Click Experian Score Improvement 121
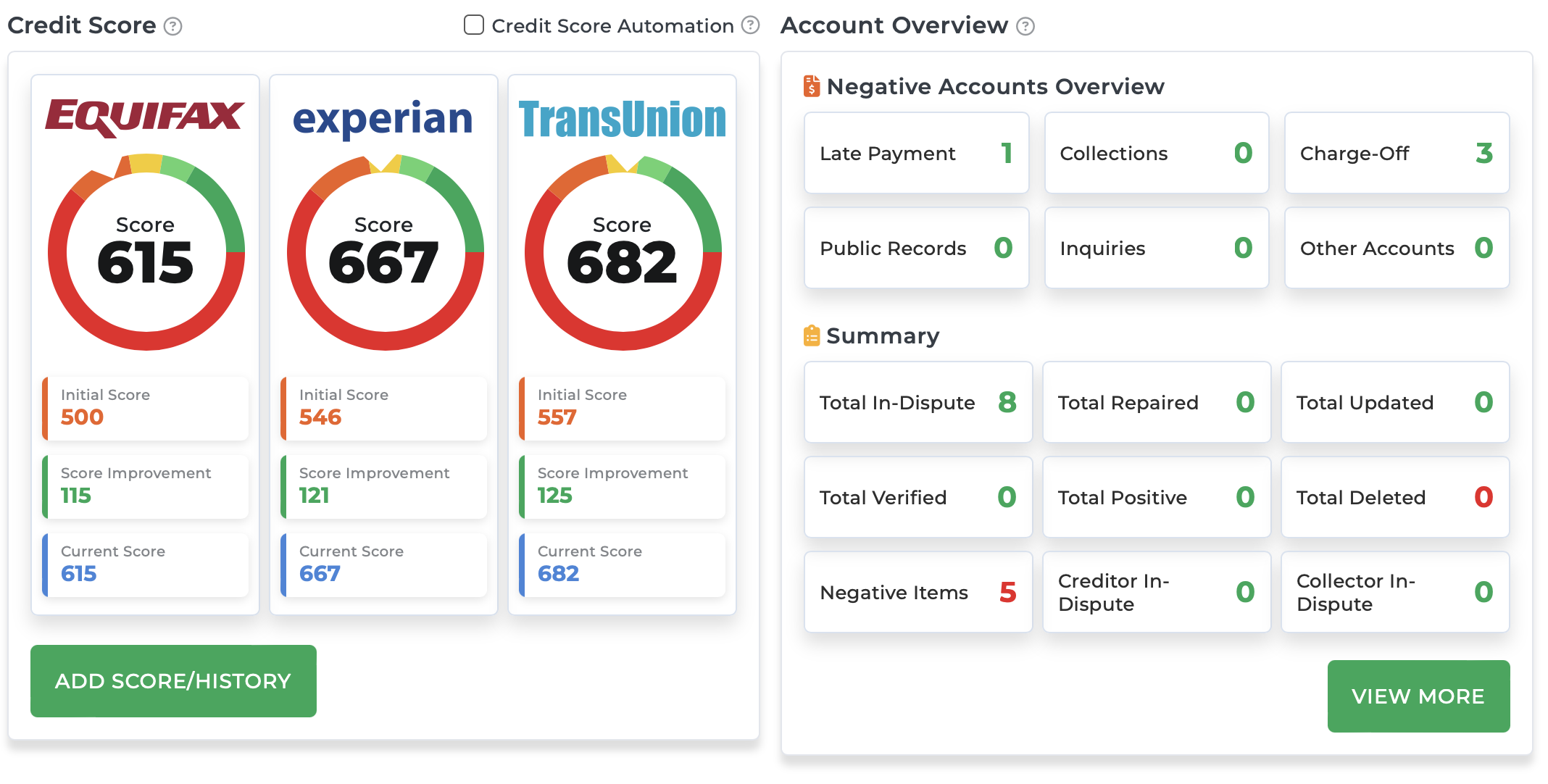1548x784 pixels. point(383,486)
